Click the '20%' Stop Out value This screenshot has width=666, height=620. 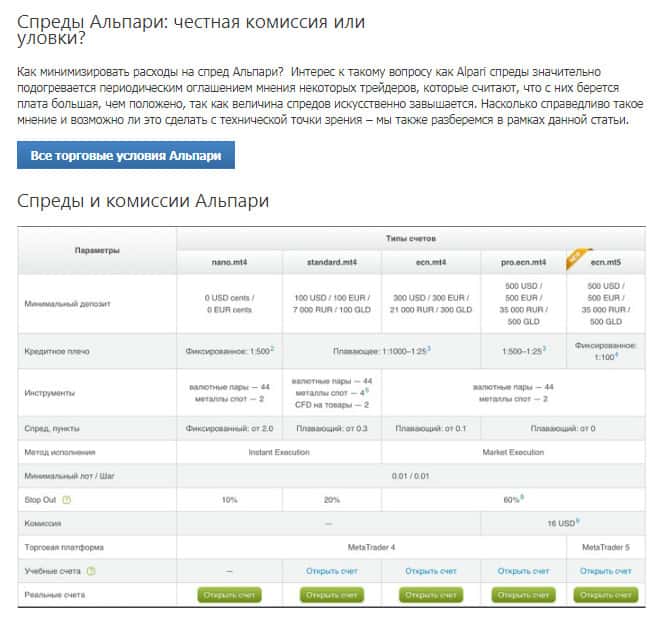coord(332,500)
